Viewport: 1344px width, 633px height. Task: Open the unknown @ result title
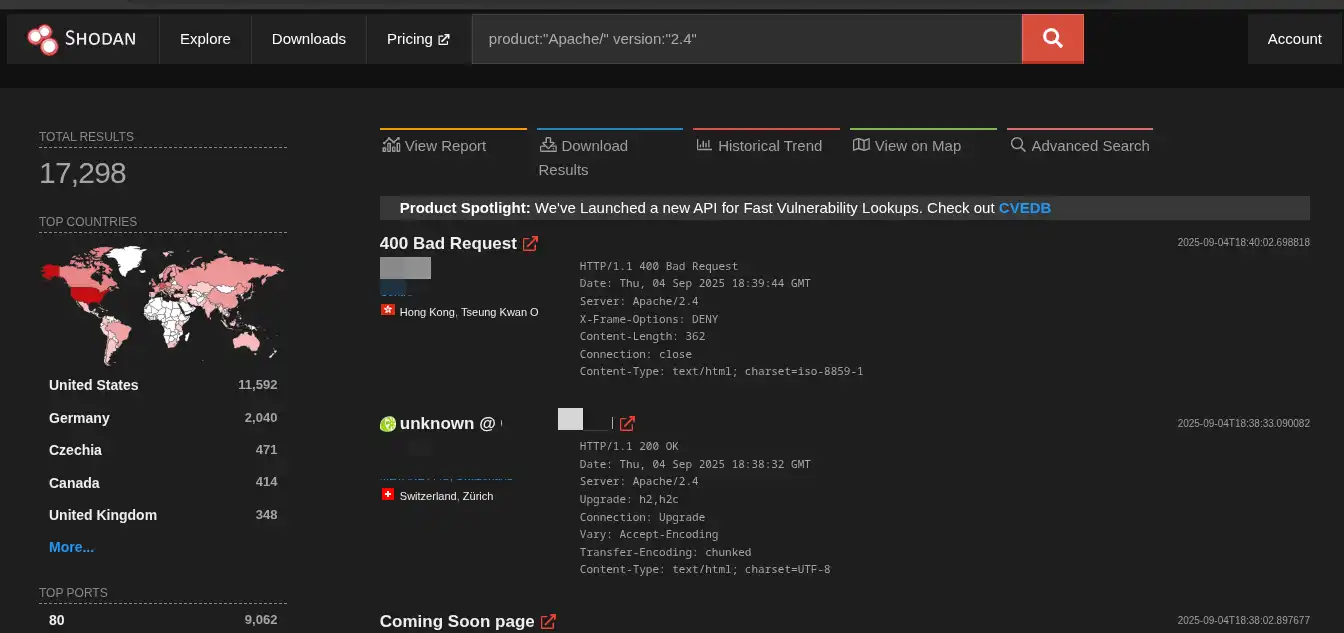448,424
